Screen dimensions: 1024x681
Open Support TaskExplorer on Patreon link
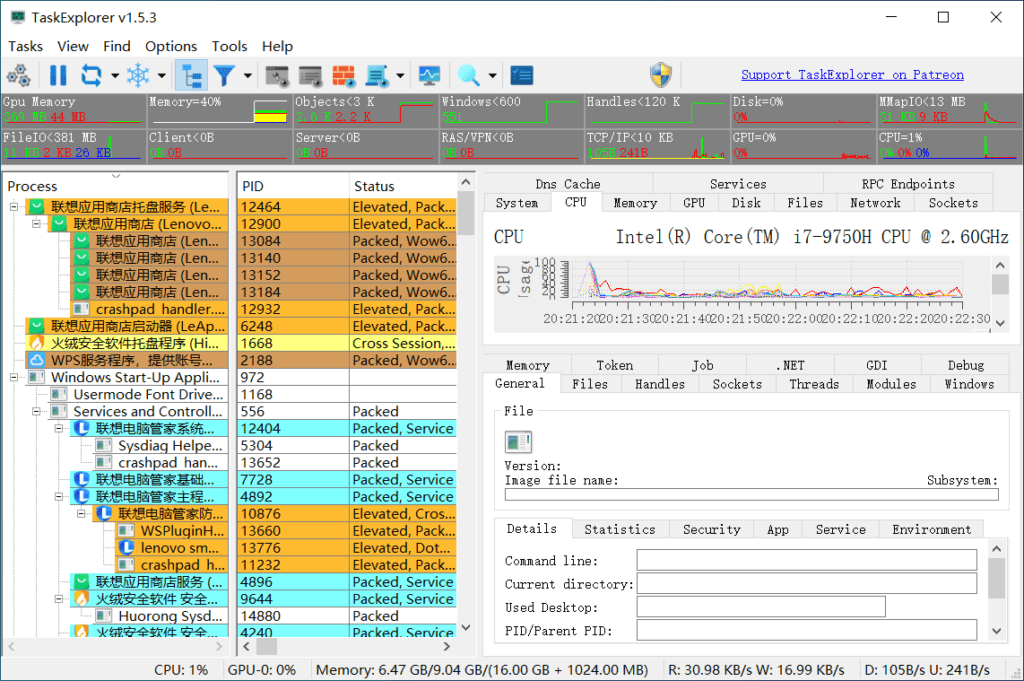[x=852, y=74]
